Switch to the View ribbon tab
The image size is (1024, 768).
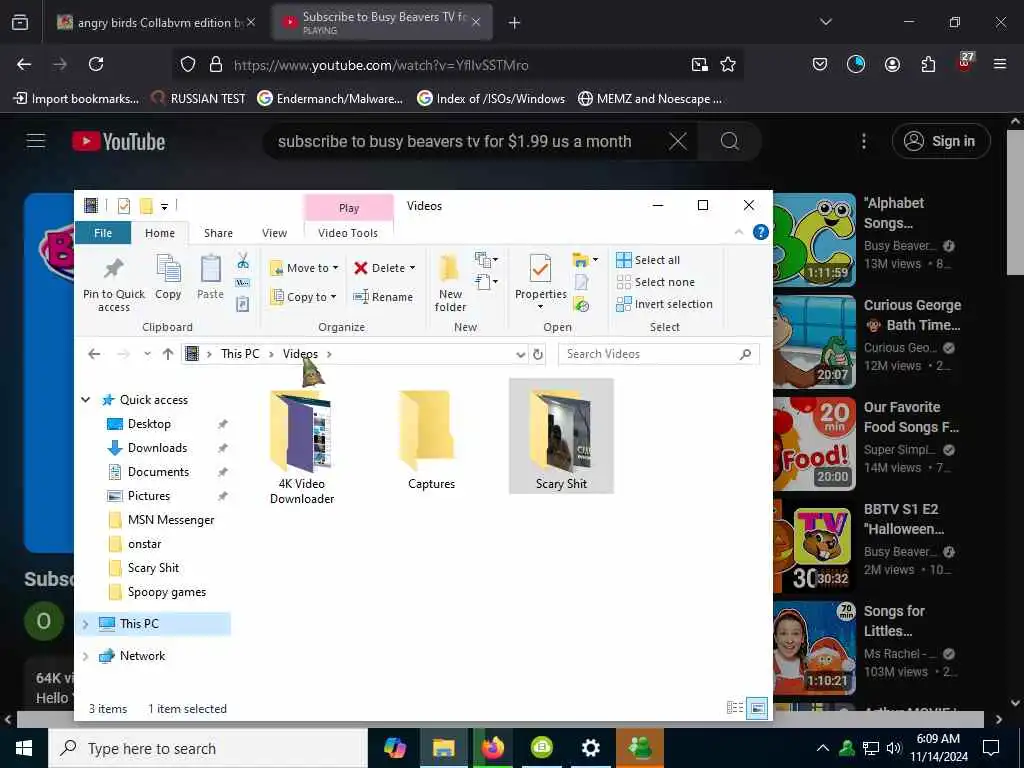point(274,233)
